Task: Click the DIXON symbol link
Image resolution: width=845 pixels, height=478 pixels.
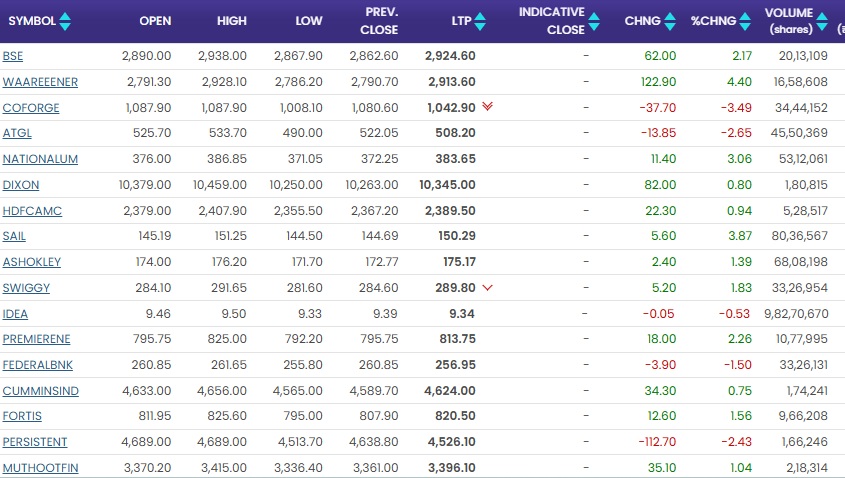Action: (21, 185)
